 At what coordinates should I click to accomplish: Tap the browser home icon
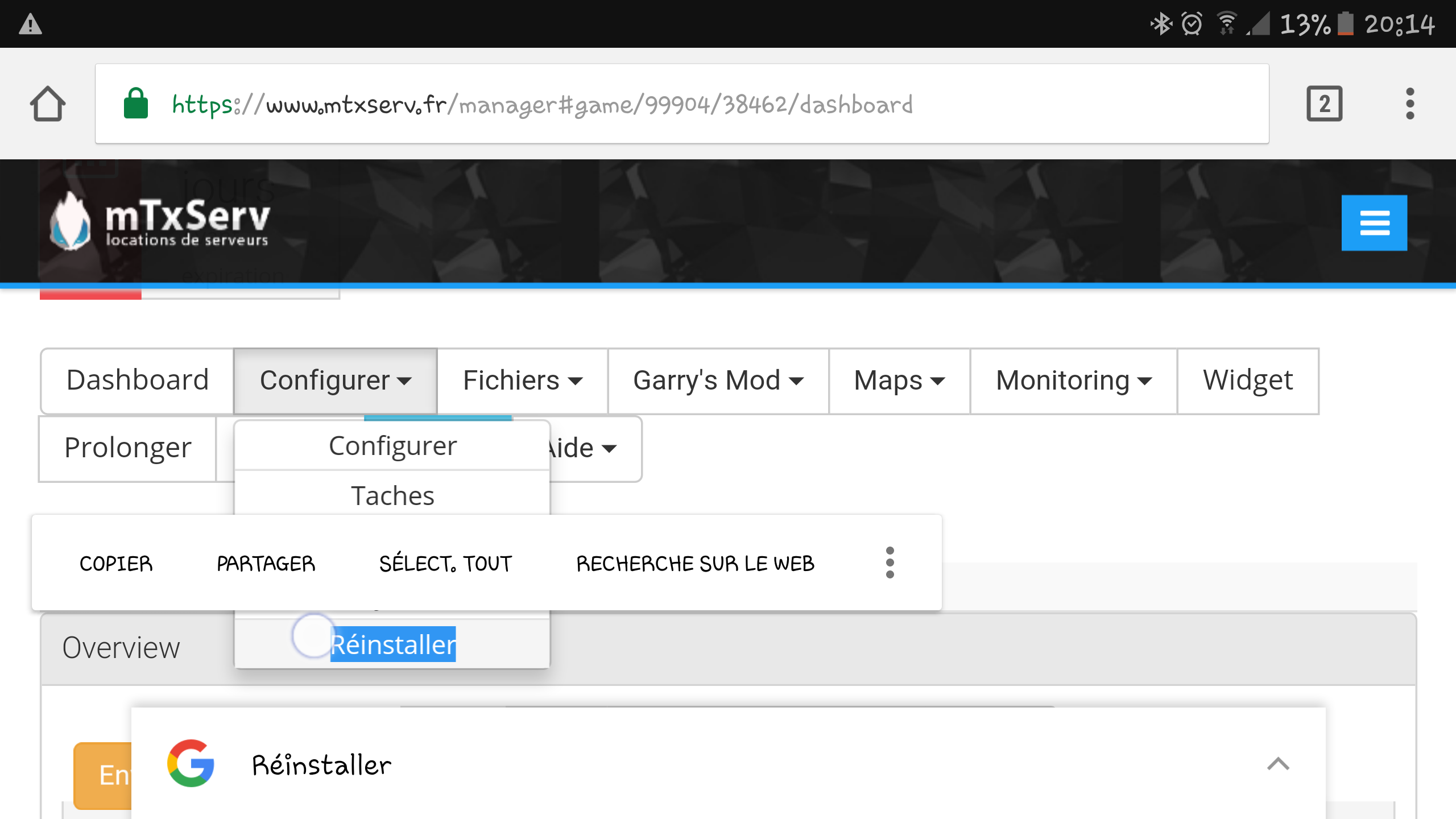(x=48, y=104)
